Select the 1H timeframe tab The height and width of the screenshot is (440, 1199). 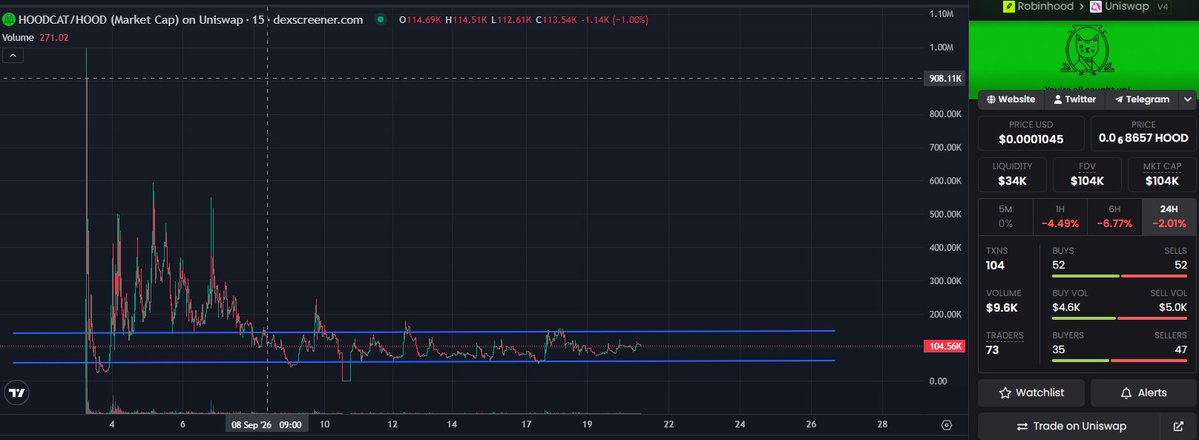coord(1060,217)
